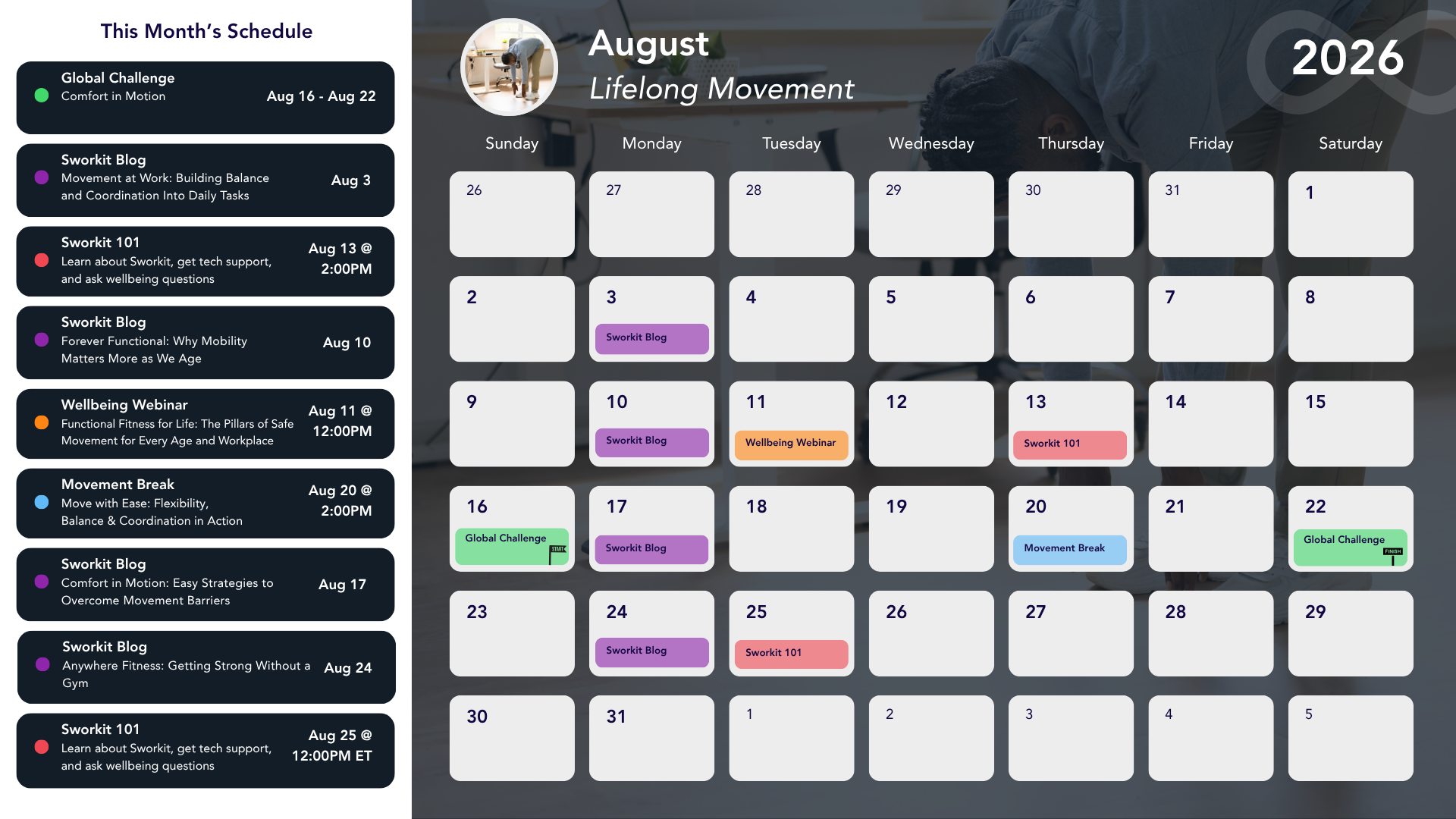The width and height of the screenshot is (1456, 819).
Task: Click the Sworkit Blog tag on Aug 3
Action: tap(651, 338)
